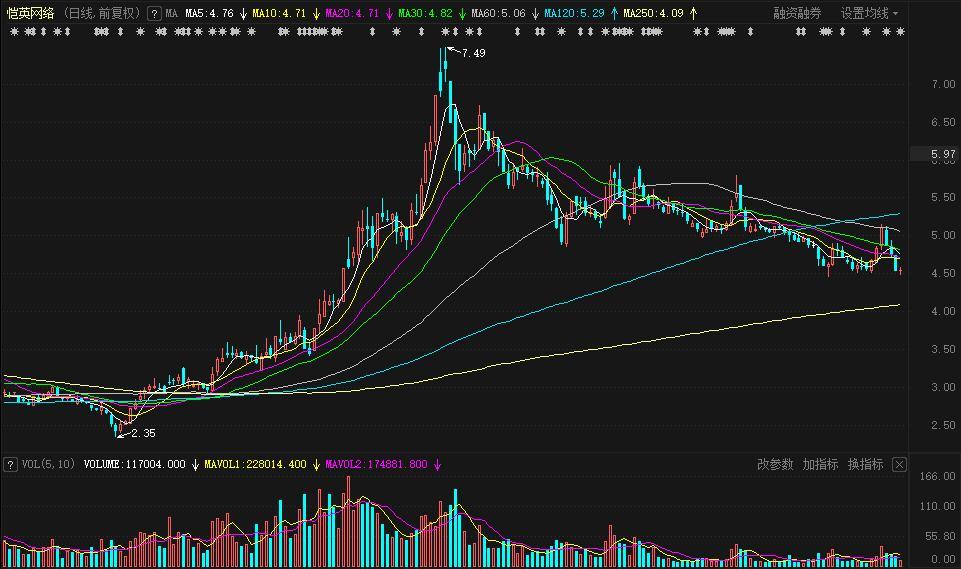Select the MA20:4.71 value
The height and width of the screenshot is (569, 961).
(x=352, y=13)
